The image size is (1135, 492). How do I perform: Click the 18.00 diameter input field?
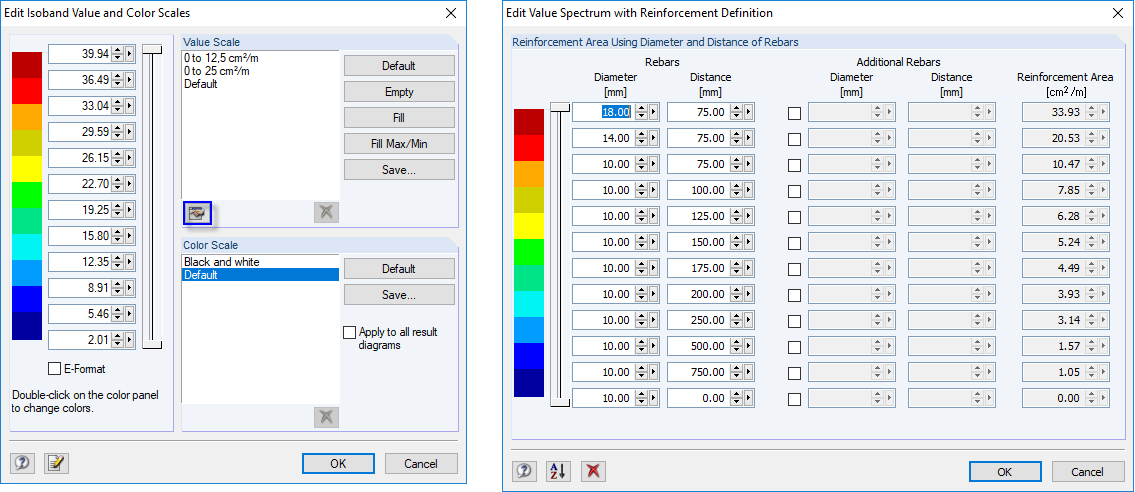pyautogui.click(x=603, y=112)
